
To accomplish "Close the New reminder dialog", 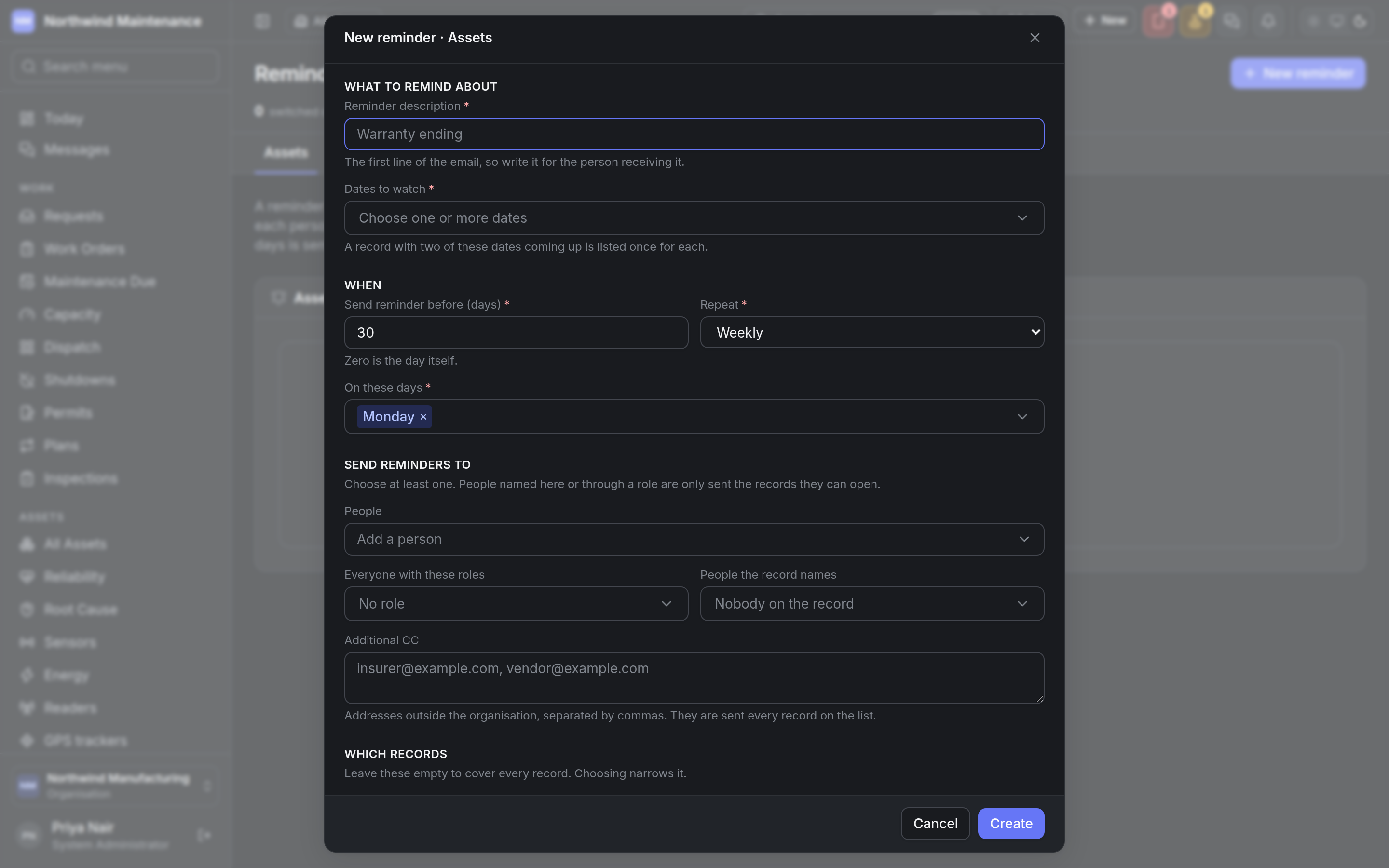I will [1035, 38].
